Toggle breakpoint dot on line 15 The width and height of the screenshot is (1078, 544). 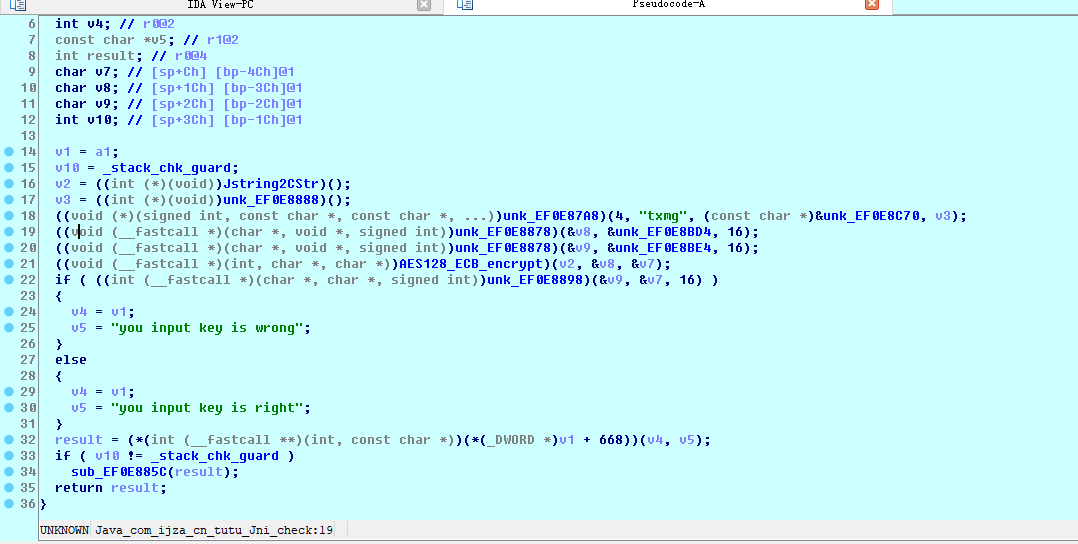[9, 168]
